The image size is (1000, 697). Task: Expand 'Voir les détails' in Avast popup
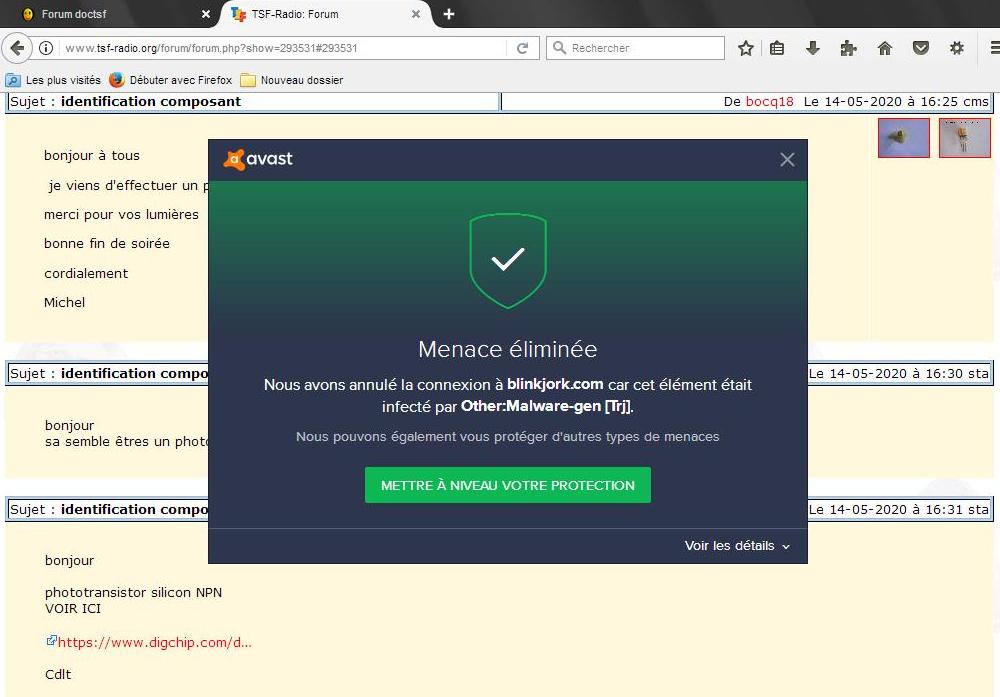pos(737,546)
